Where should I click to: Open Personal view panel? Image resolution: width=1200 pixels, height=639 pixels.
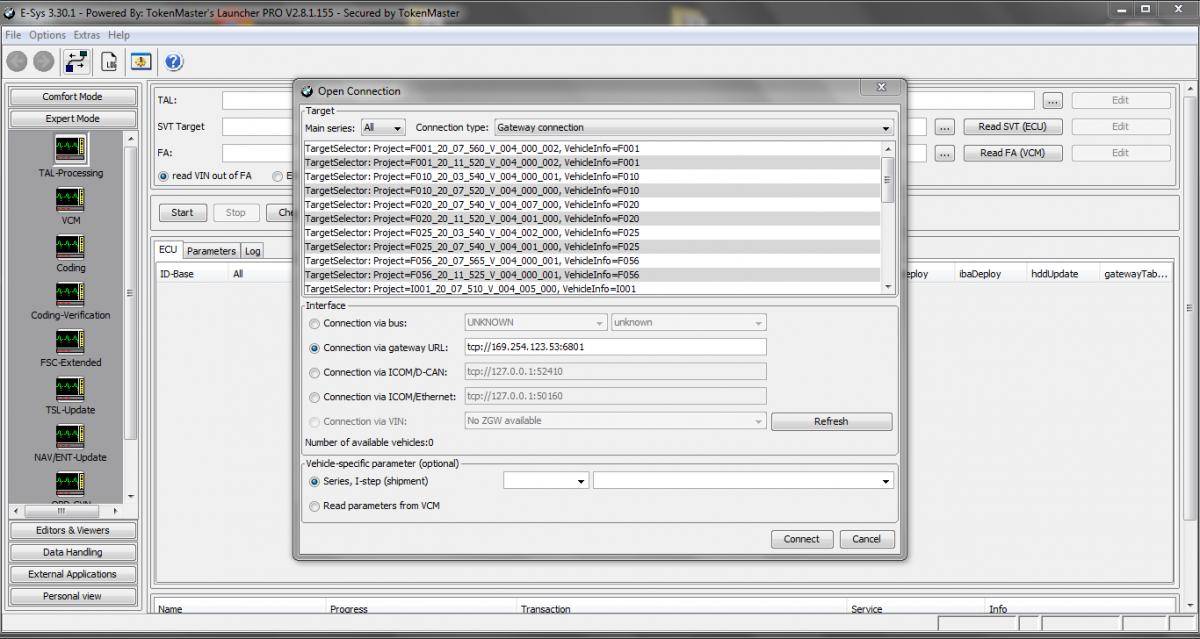[x=72, y=596]
